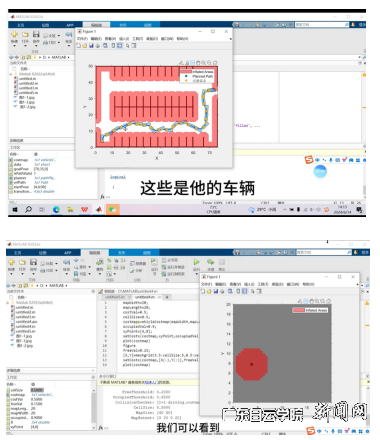This screenshot has width=380, height=440.
Task: Expand Matlab R2022a folder in top file tree
Action: 11,74
